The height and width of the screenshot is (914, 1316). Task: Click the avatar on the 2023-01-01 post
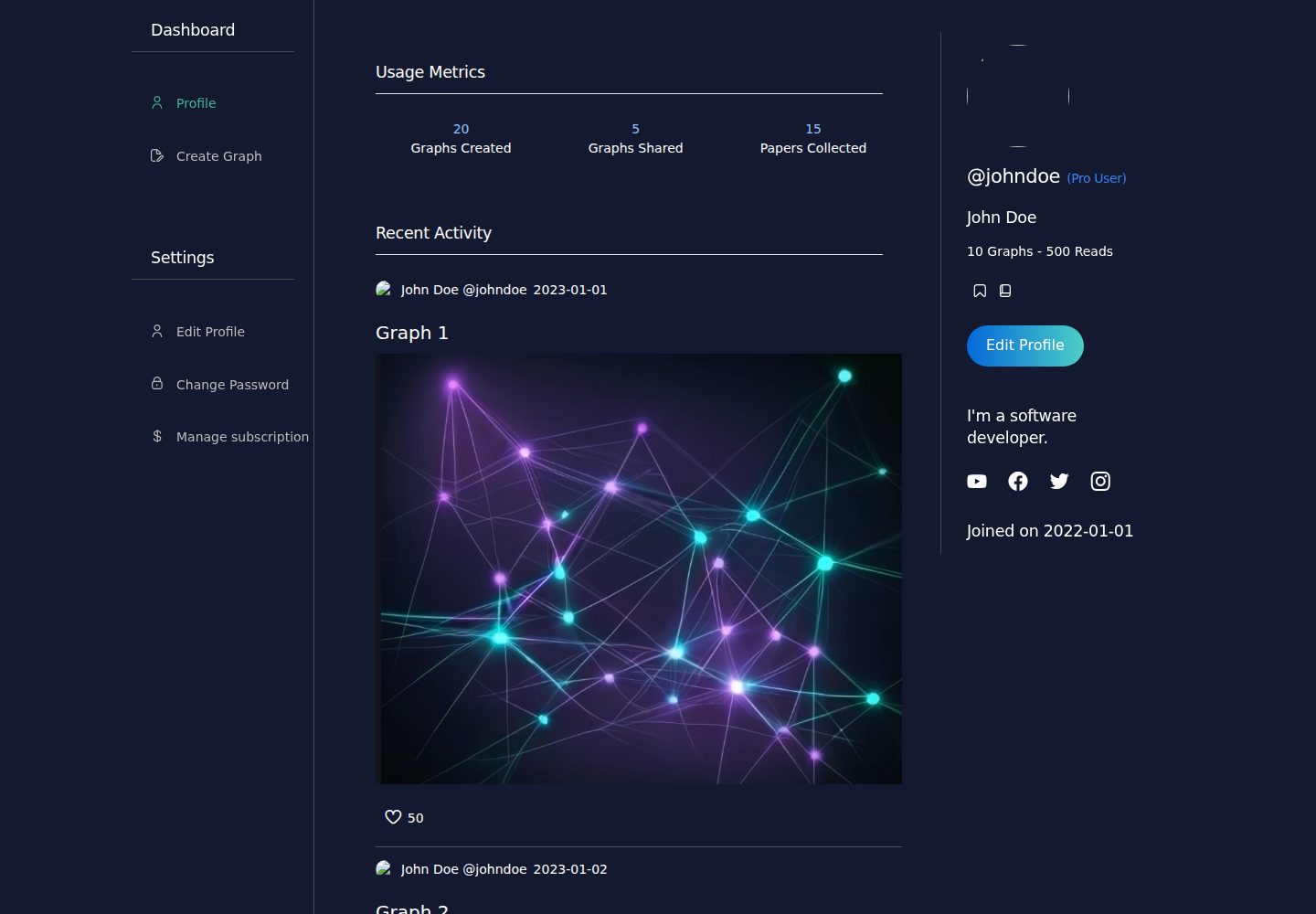click(x=384, y=290)
